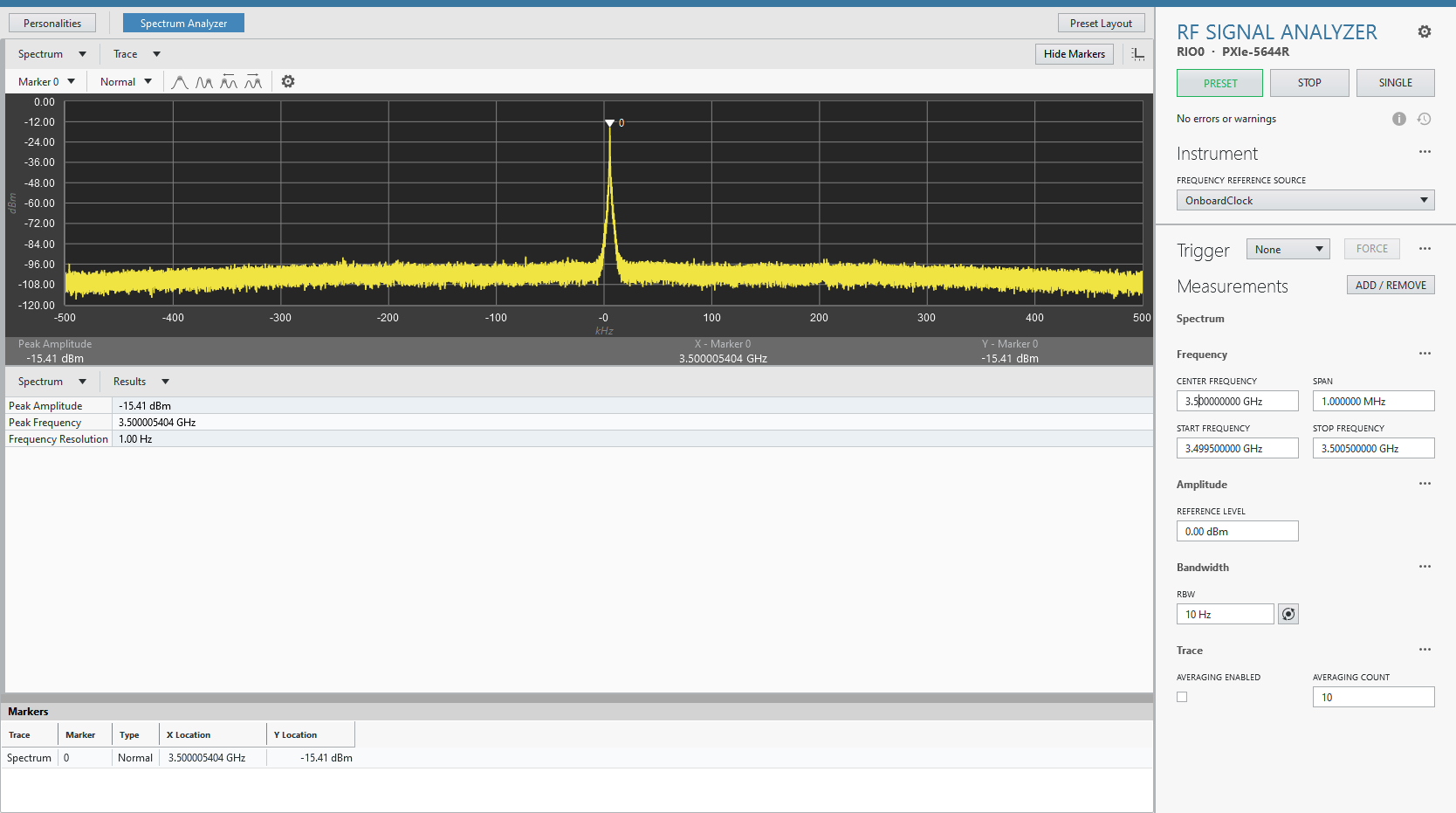Click the Marker column header in Markers table
This screenshot has height=813, width=1456.
[x=85, y=734]
